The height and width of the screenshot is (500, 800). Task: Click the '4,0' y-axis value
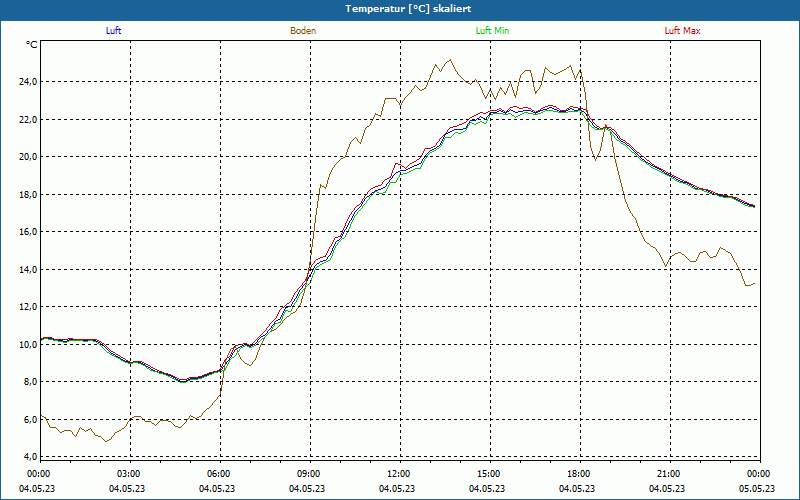31,456
